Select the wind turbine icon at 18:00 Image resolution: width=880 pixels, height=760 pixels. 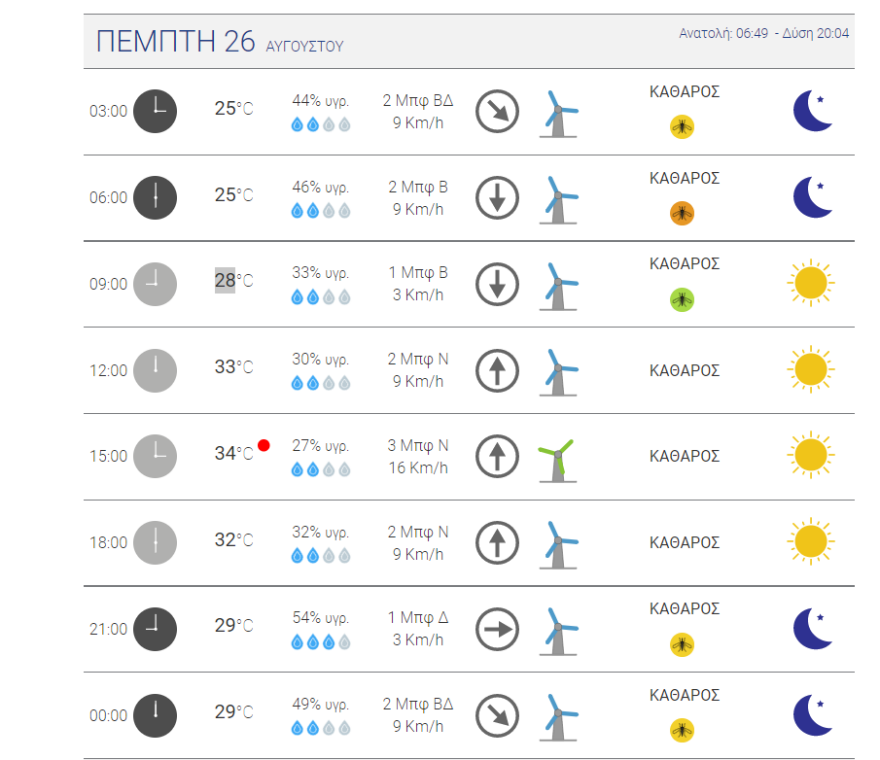pyautogui.click(x=557, y=543)
